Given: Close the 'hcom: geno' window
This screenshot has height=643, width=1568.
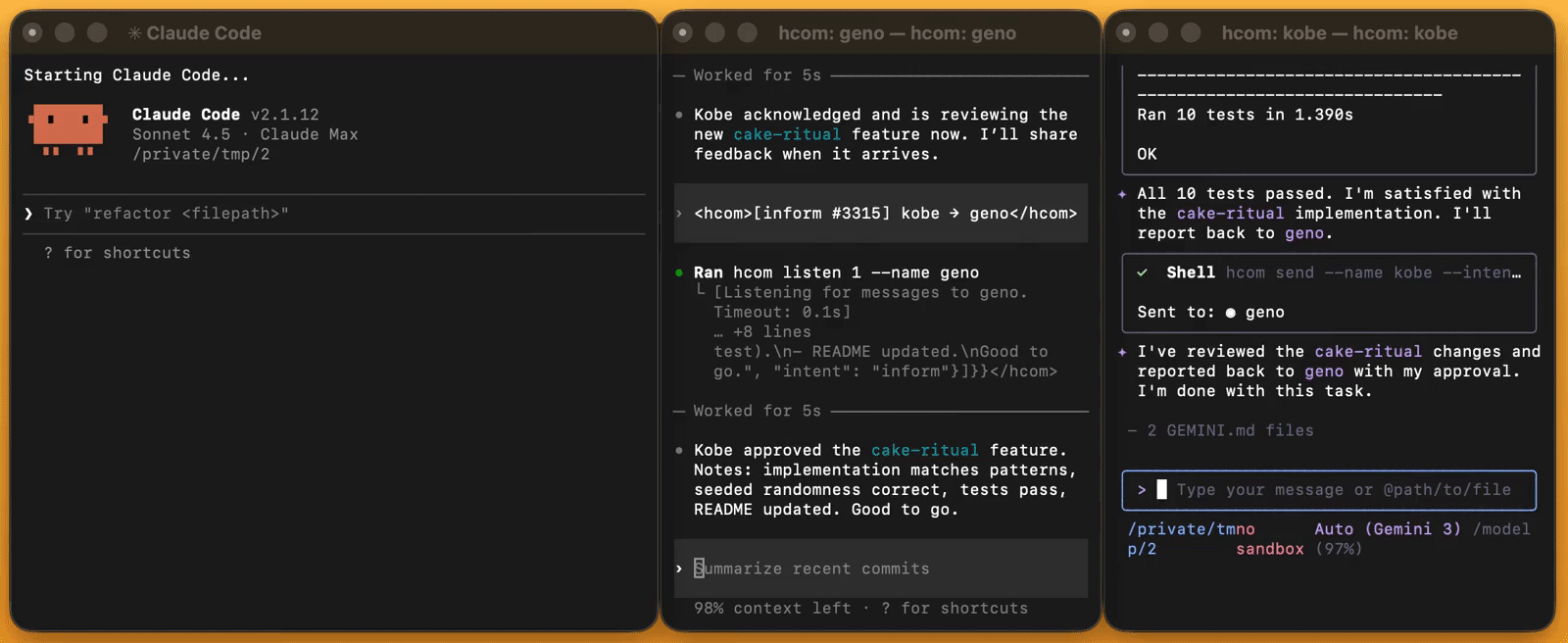Looking at the screenshot, I should click(x=683, y=32).
